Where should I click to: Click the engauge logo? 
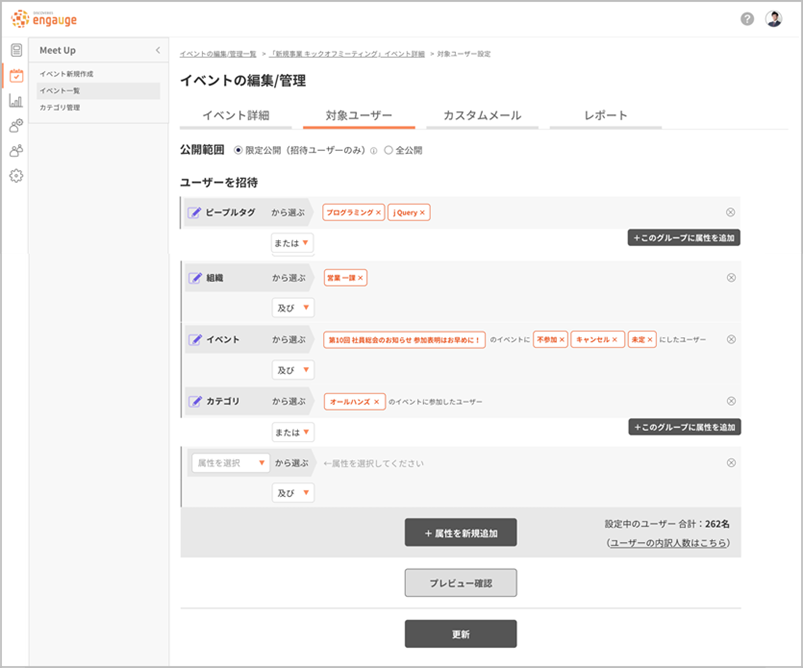click(x=42, y=18)
